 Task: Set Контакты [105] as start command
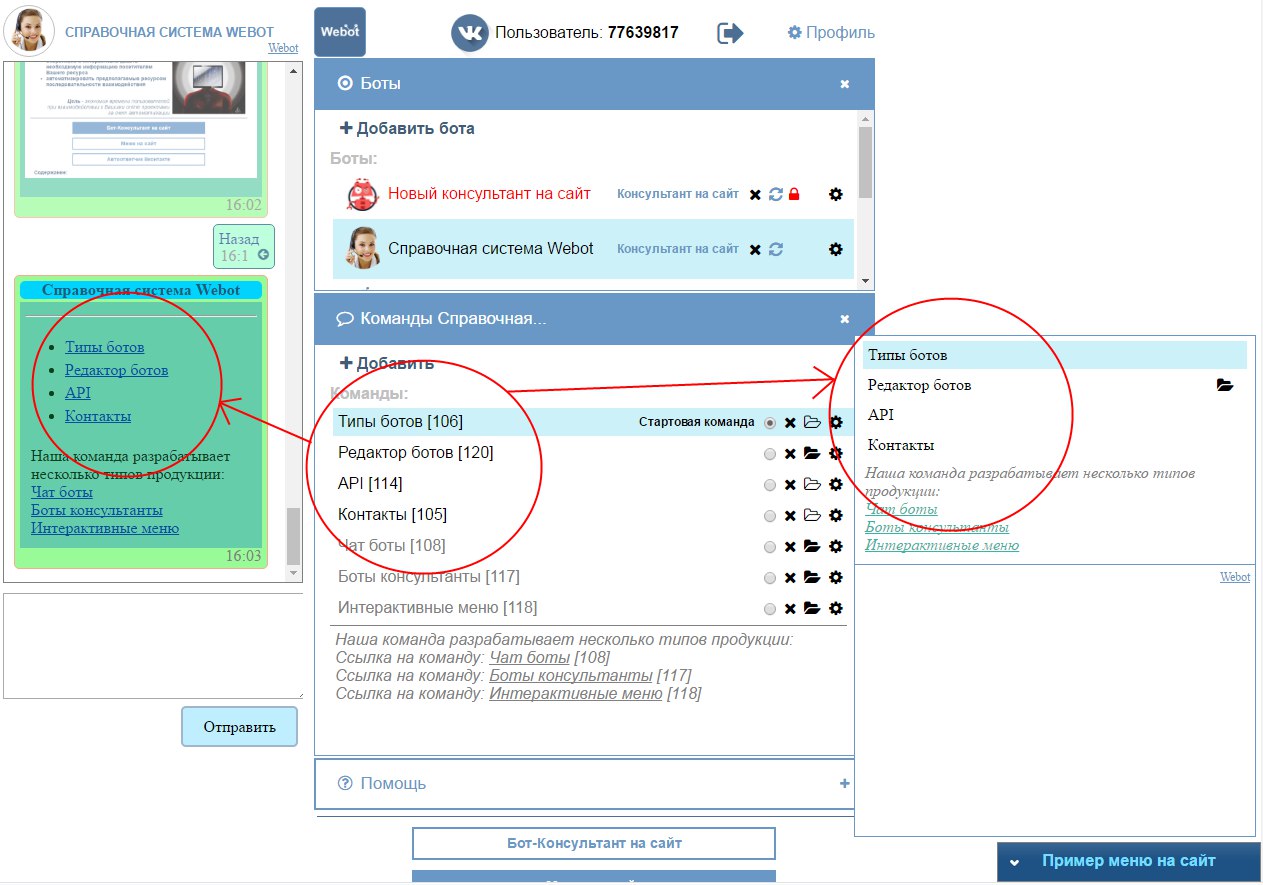[769, 516]
